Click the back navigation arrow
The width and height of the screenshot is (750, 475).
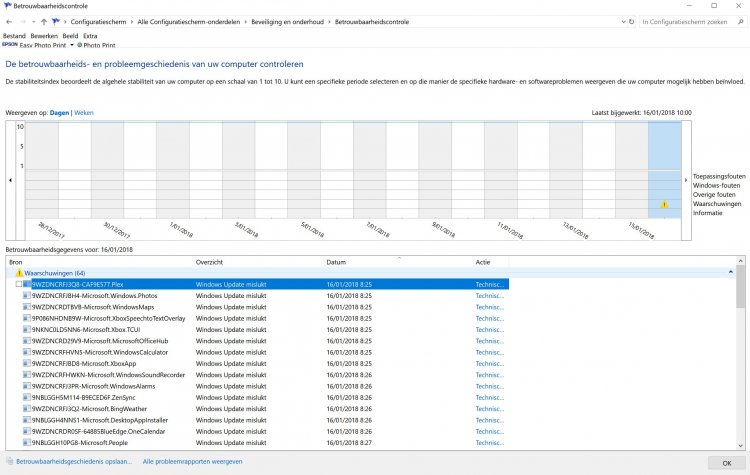click(x=8, y=20)
